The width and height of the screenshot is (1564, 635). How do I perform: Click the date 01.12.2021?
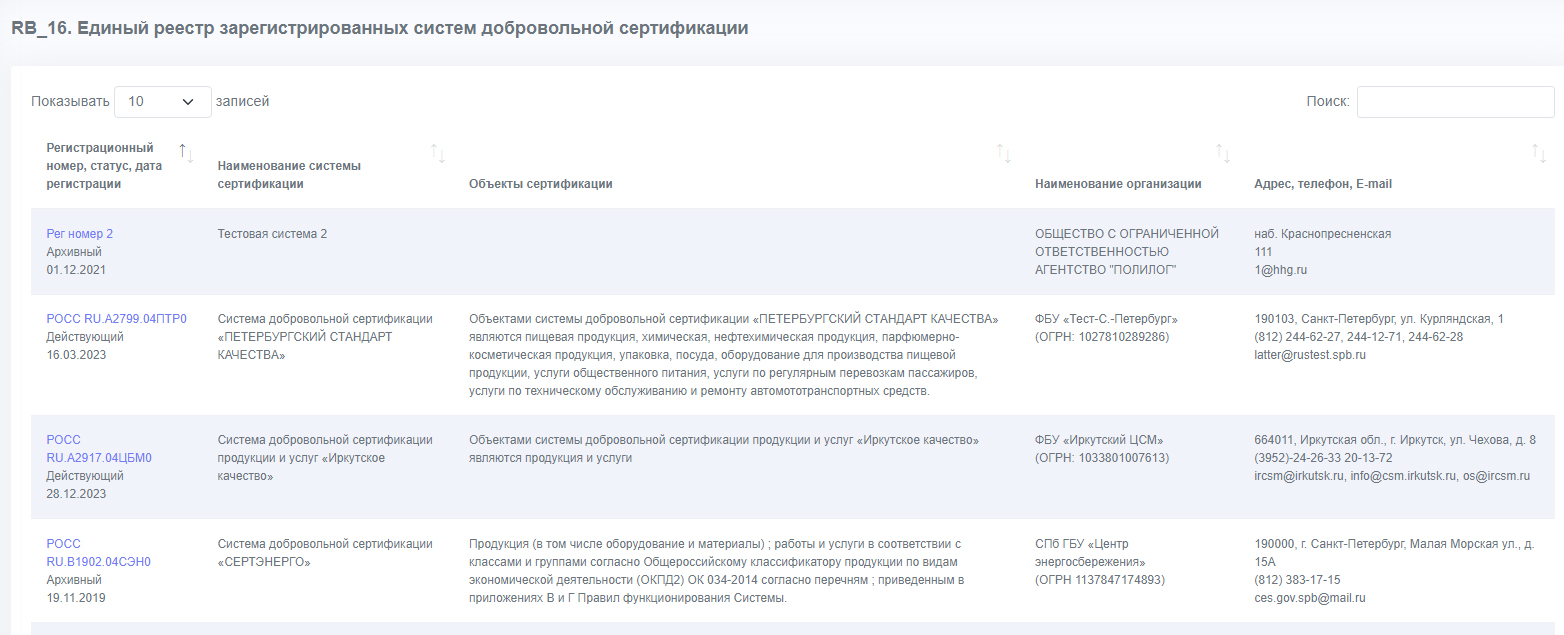76,270
